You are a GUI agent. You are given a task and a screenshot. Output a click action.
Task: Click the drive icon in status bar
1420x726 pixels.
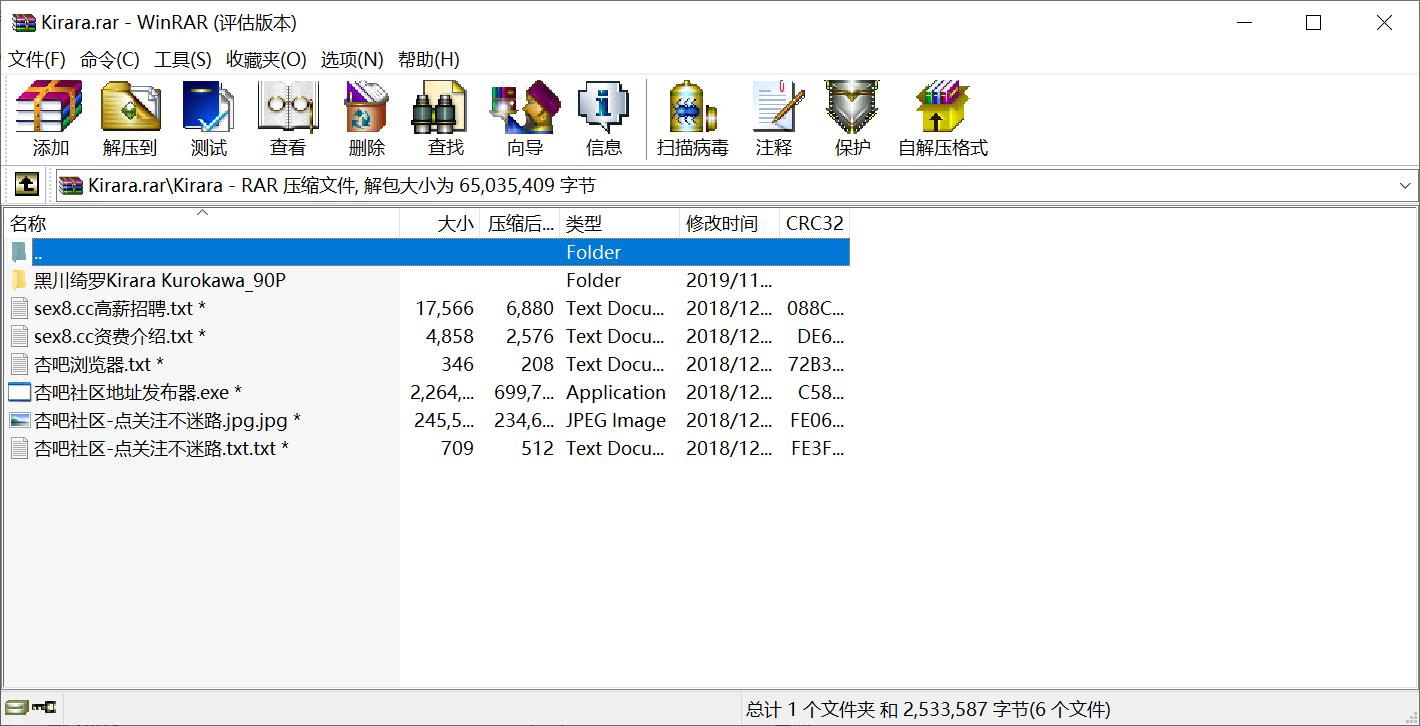[x=16, y=708]
